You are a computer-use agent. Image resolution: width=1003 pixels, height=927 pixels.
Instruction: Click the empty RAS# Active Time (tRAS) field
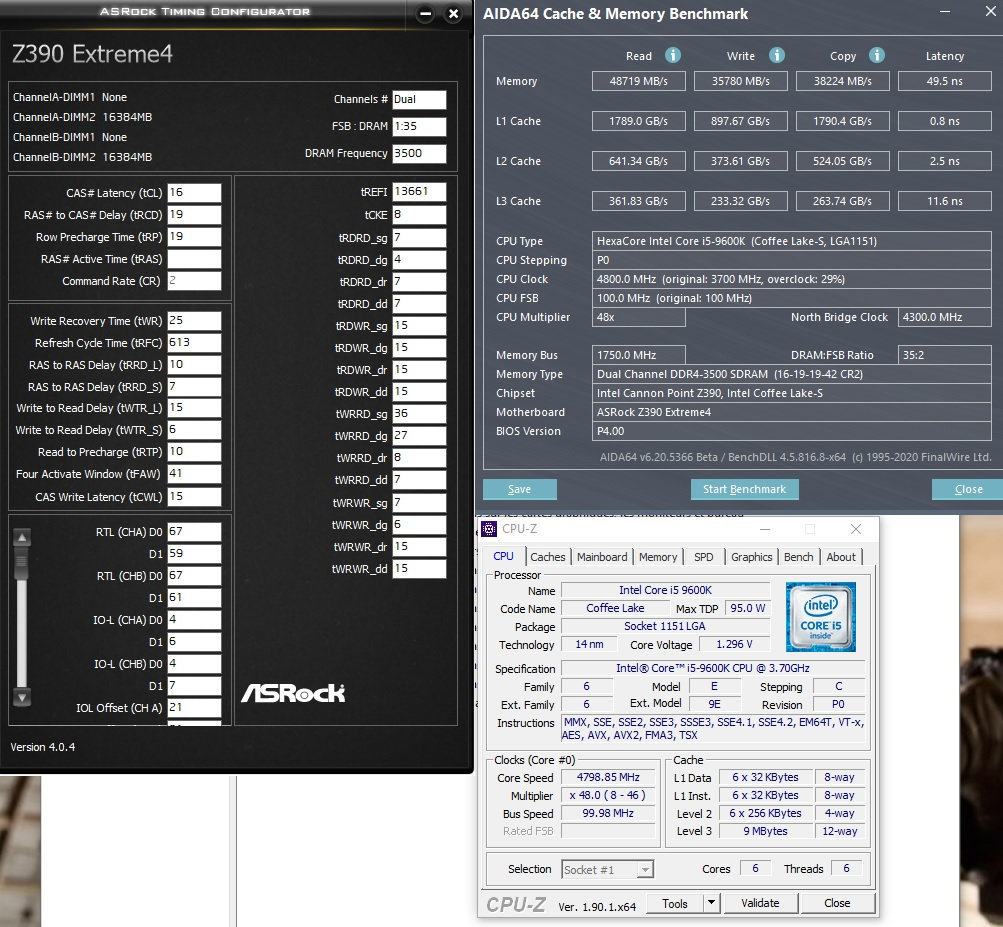click(x=194, y=258)
